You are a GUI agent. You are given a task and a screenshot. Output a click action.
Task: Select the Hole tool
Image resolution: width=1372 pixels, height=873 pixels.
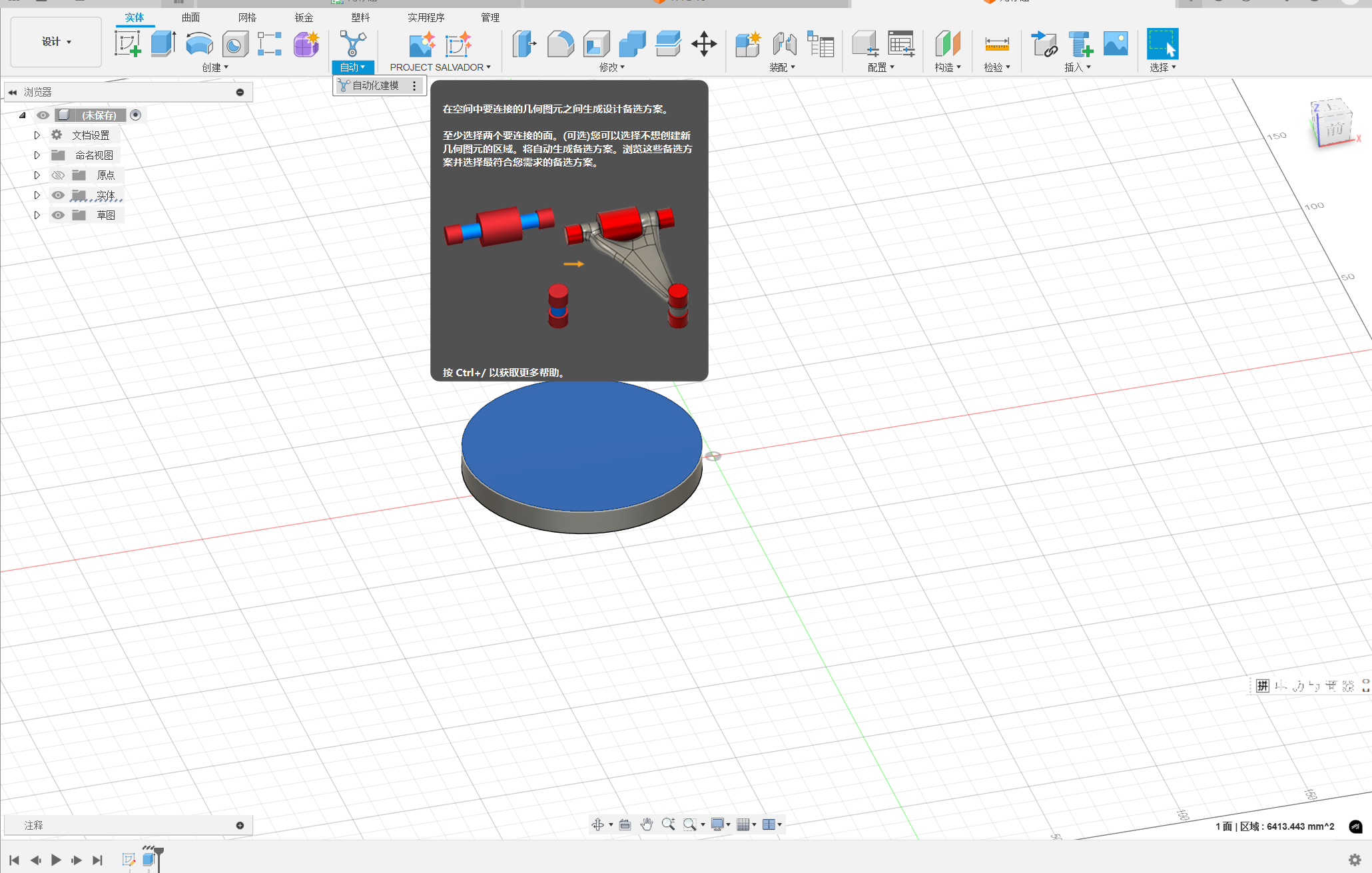click(x=234, y=44)
